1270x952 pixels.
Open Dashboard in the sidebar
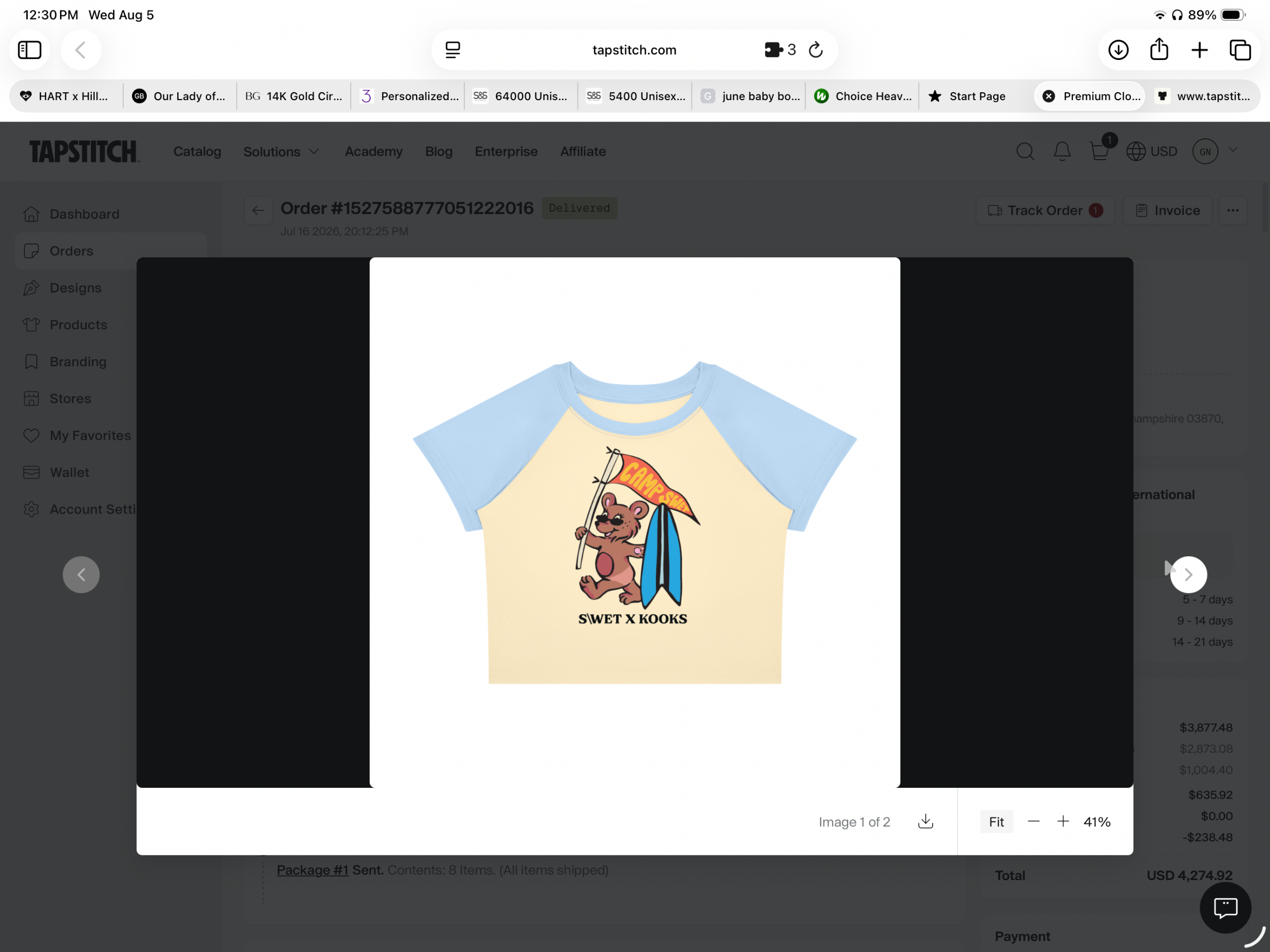tap(110, 214)
